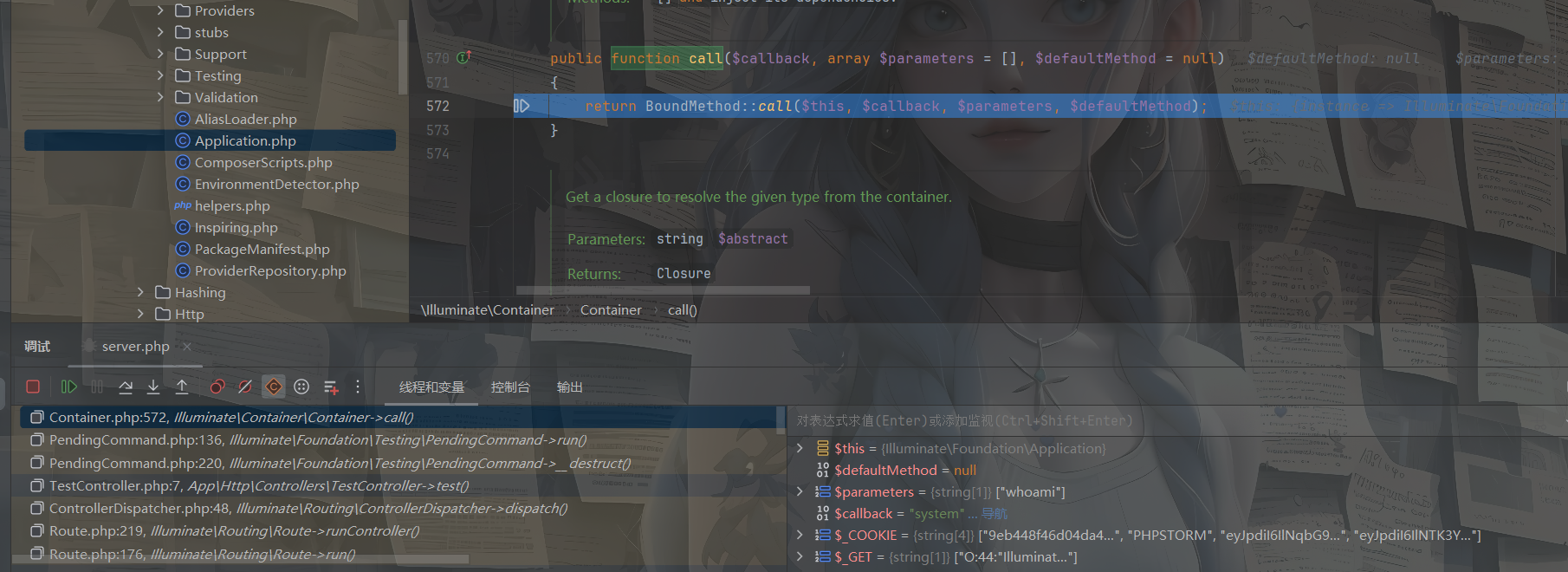Open the more debugger actions menu
Image resolution: width=1568 pixels, height=572 pixels.
[358, 387]
